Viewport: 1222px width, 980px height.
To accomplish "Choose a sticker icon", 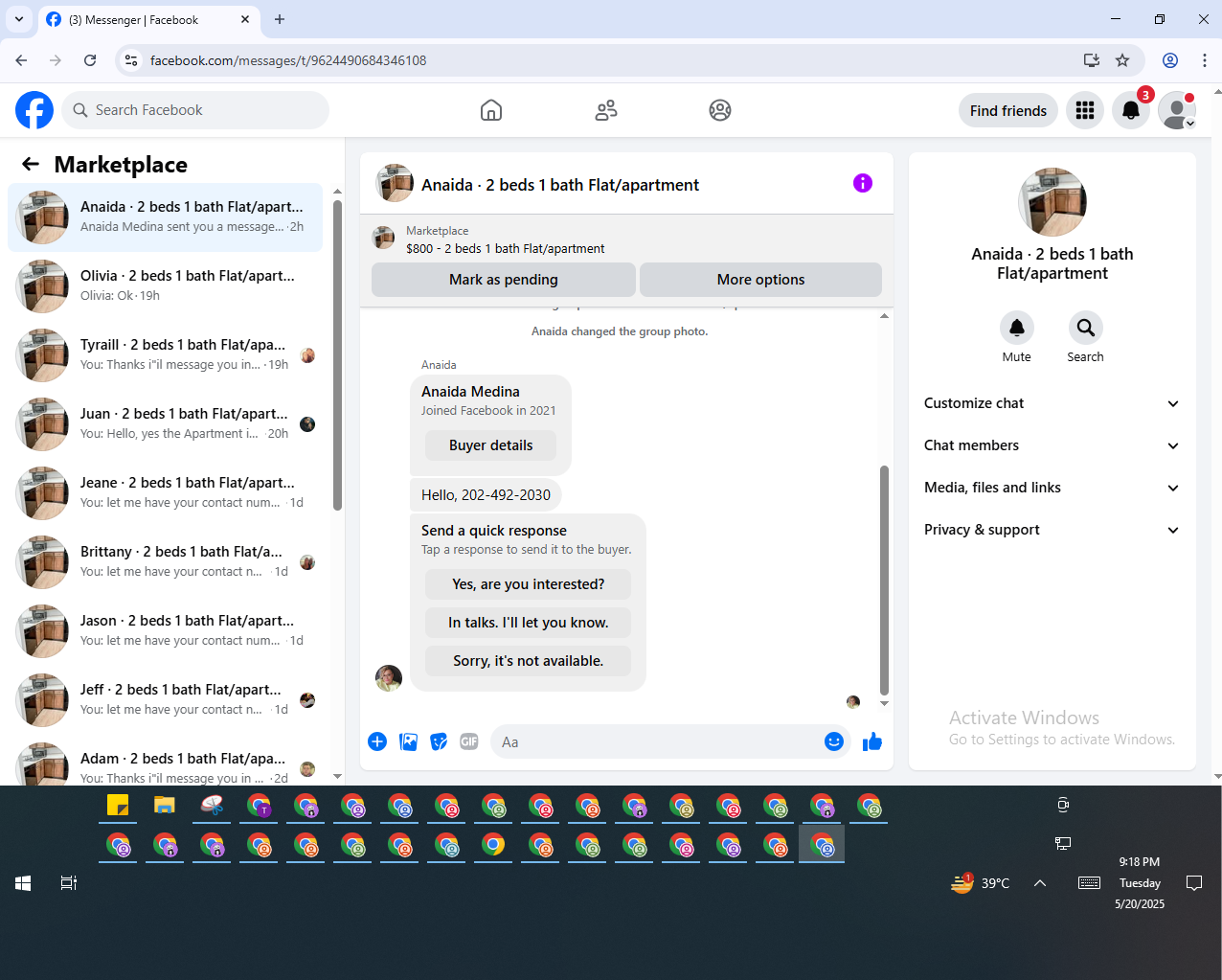I will (439, 741).
